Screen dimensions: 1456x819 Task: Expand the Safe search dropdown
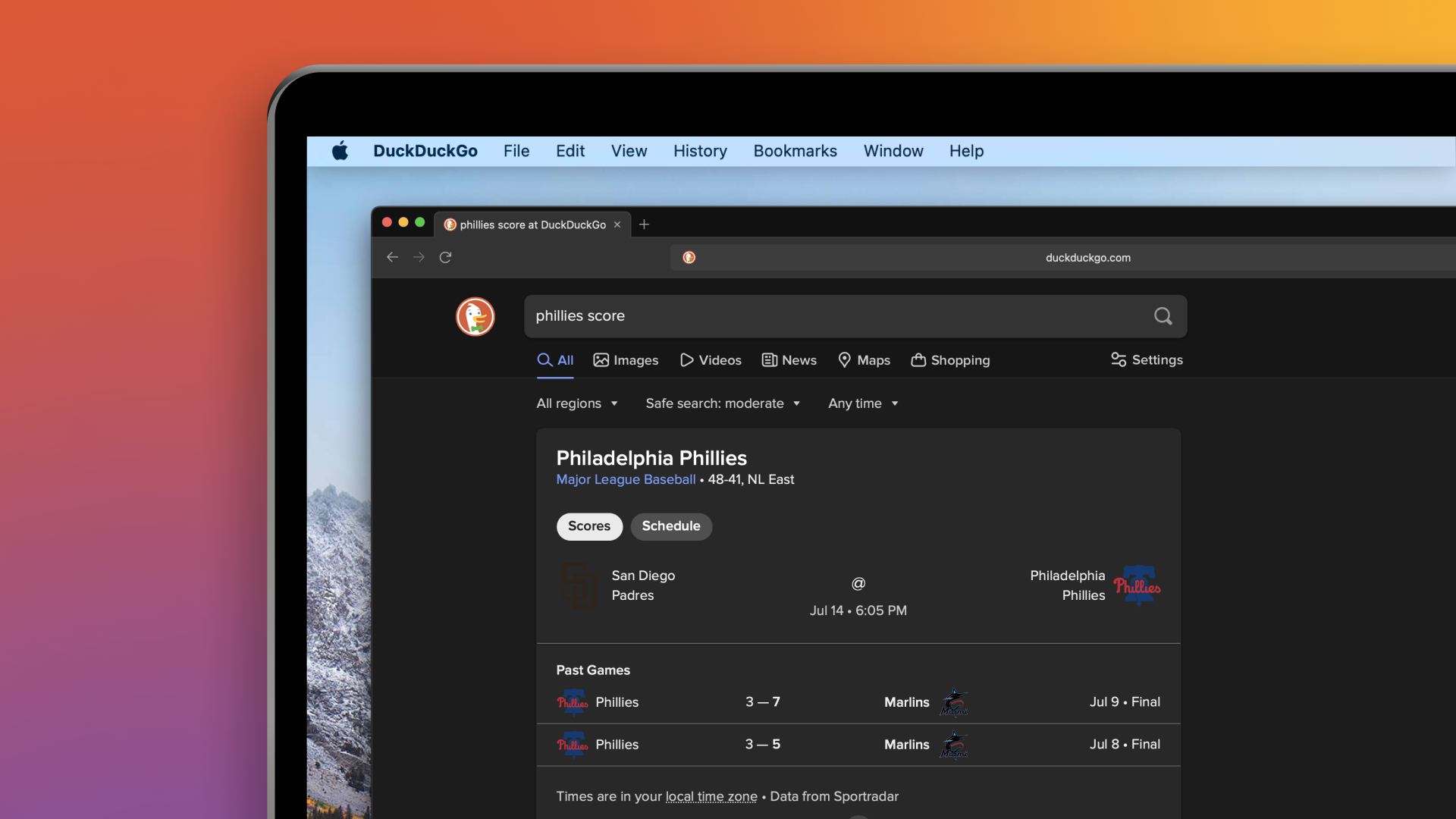pyautogui.click(x=722, y=404)
